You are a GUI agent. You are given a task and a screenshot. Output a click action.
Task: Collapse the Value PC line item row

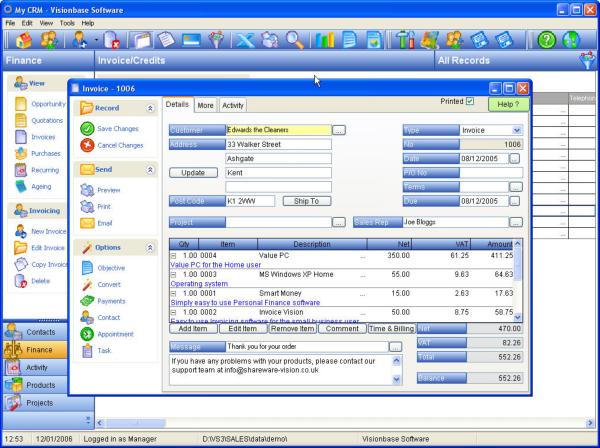click(173, 256)
